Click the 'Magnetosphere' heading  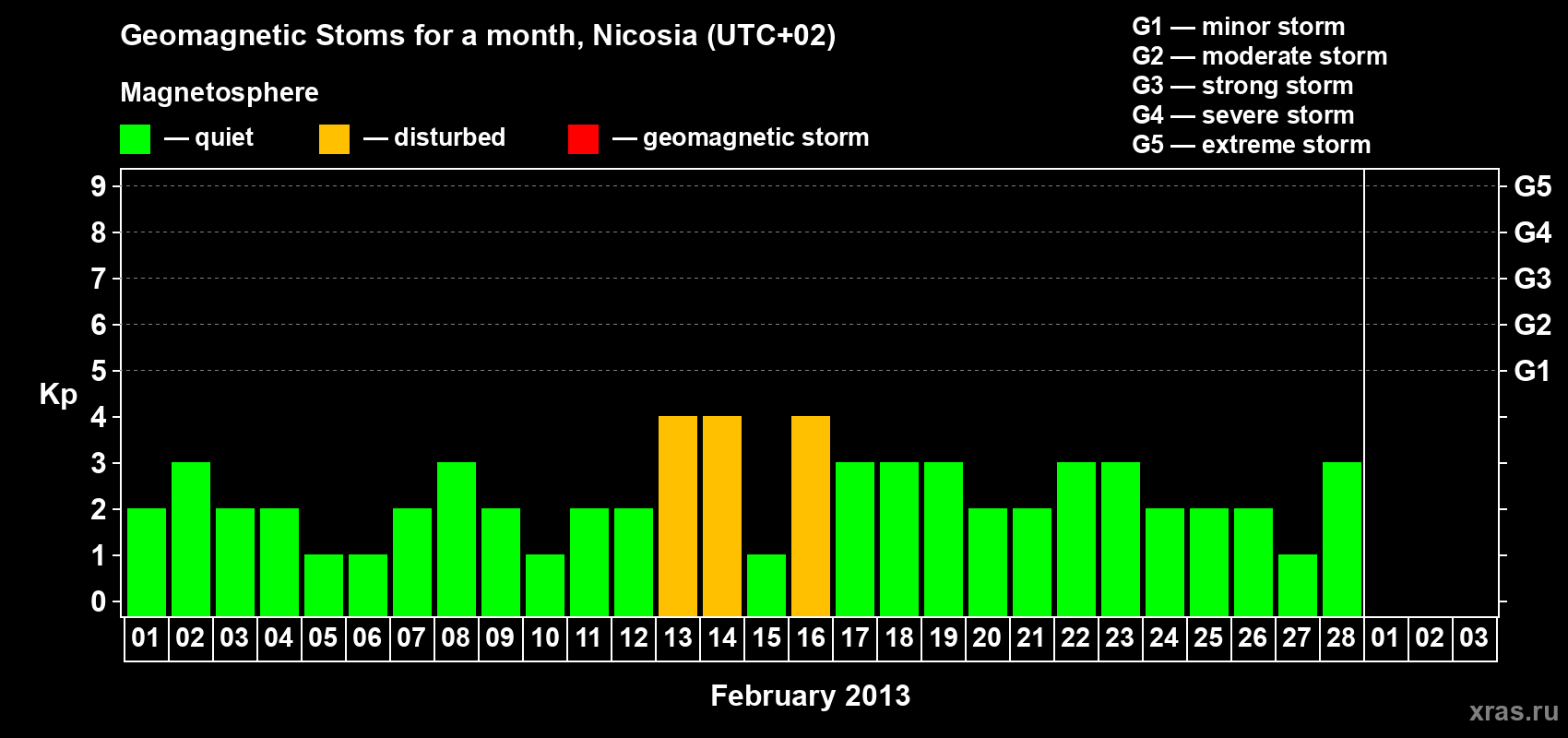coord(220,93)
